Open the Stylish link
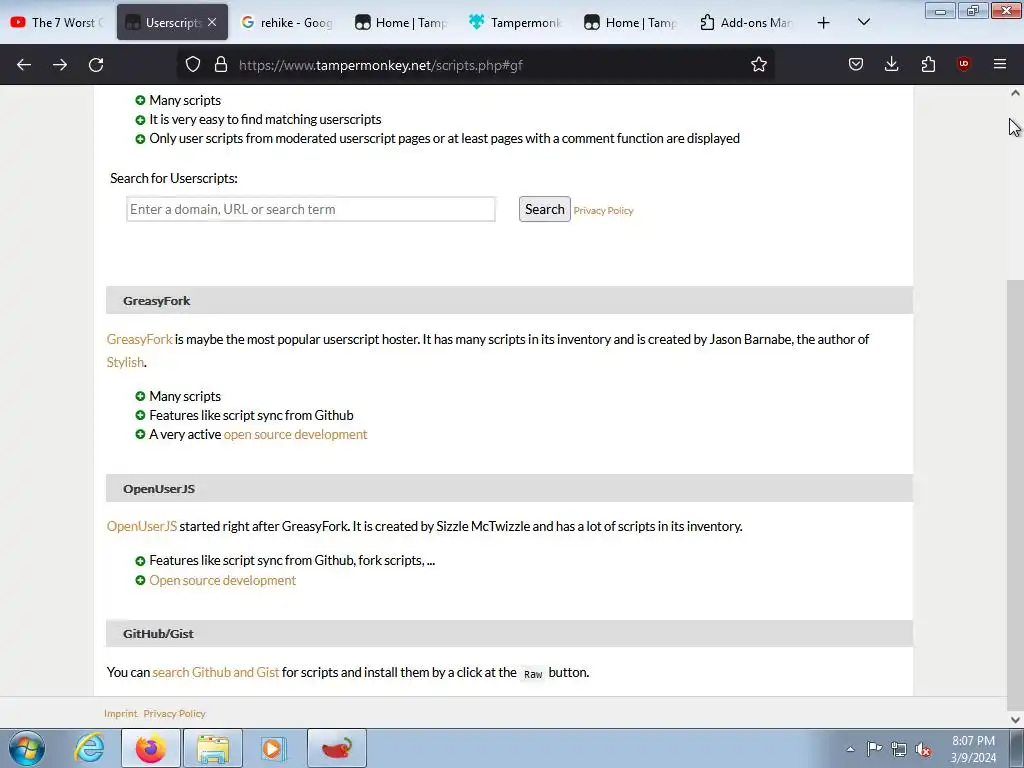1024x768 pixels. point(125,362)
